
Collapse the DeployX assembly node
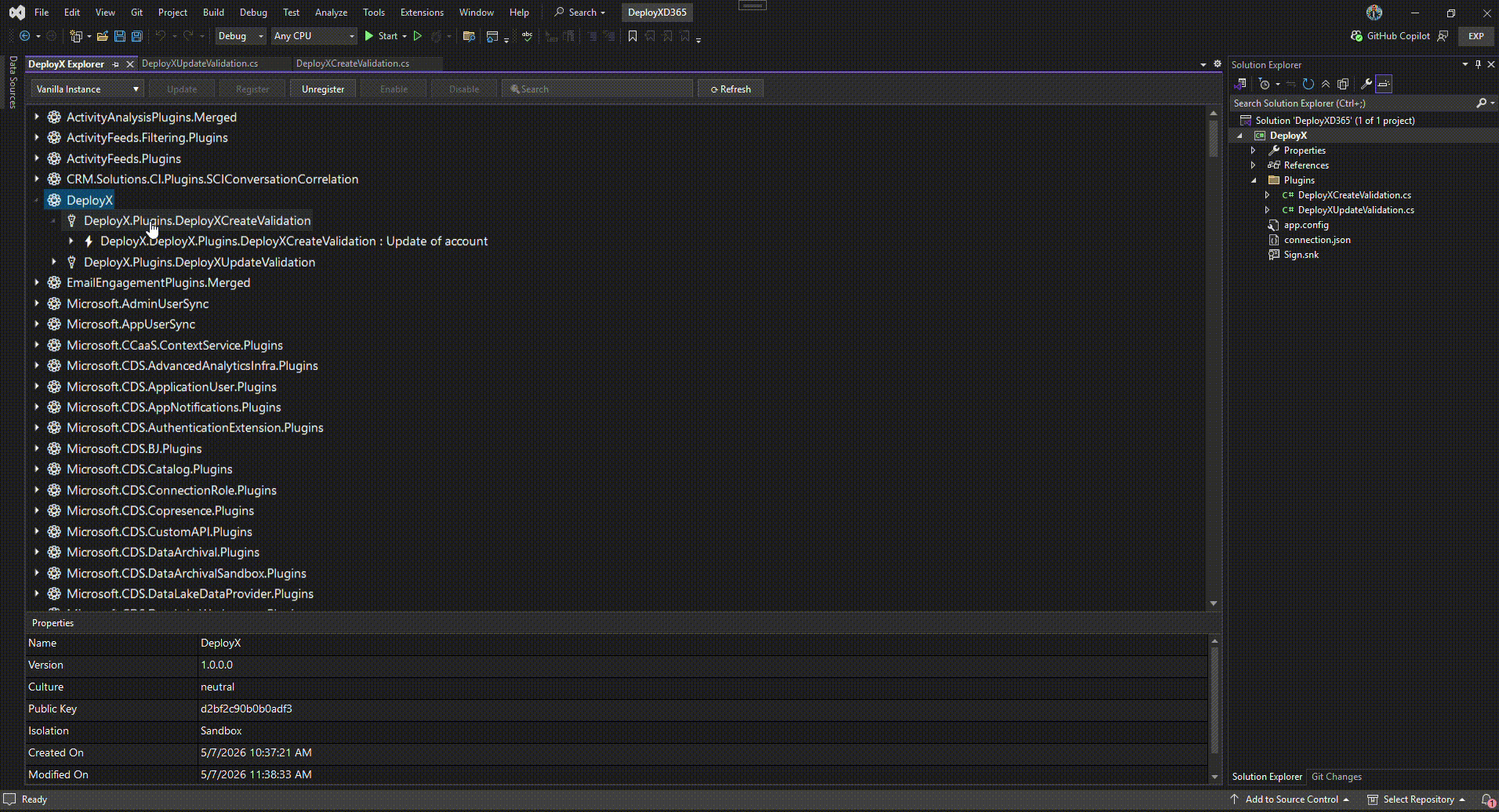[x=37, y=200]
